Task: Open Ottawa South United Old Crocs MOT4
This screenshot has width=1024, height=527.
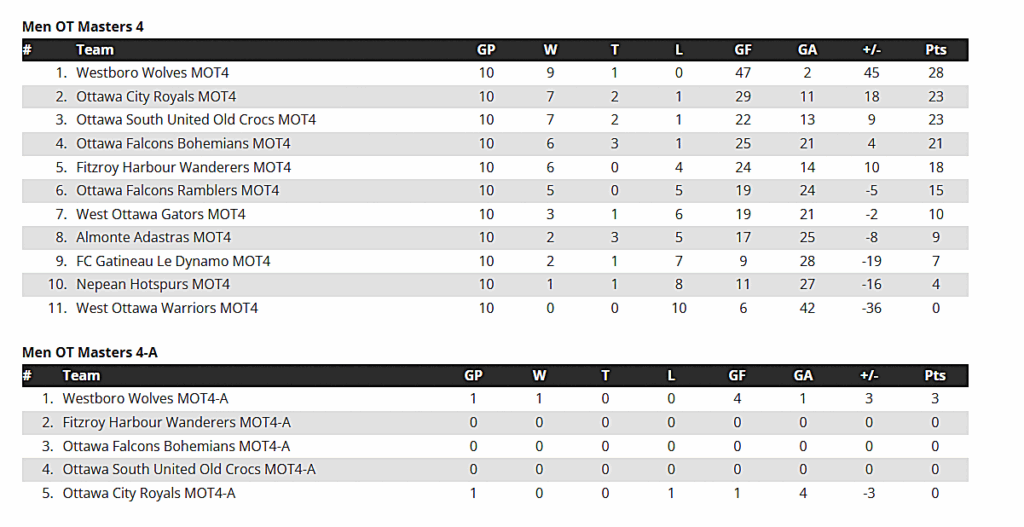Action: tap(196, 120)
